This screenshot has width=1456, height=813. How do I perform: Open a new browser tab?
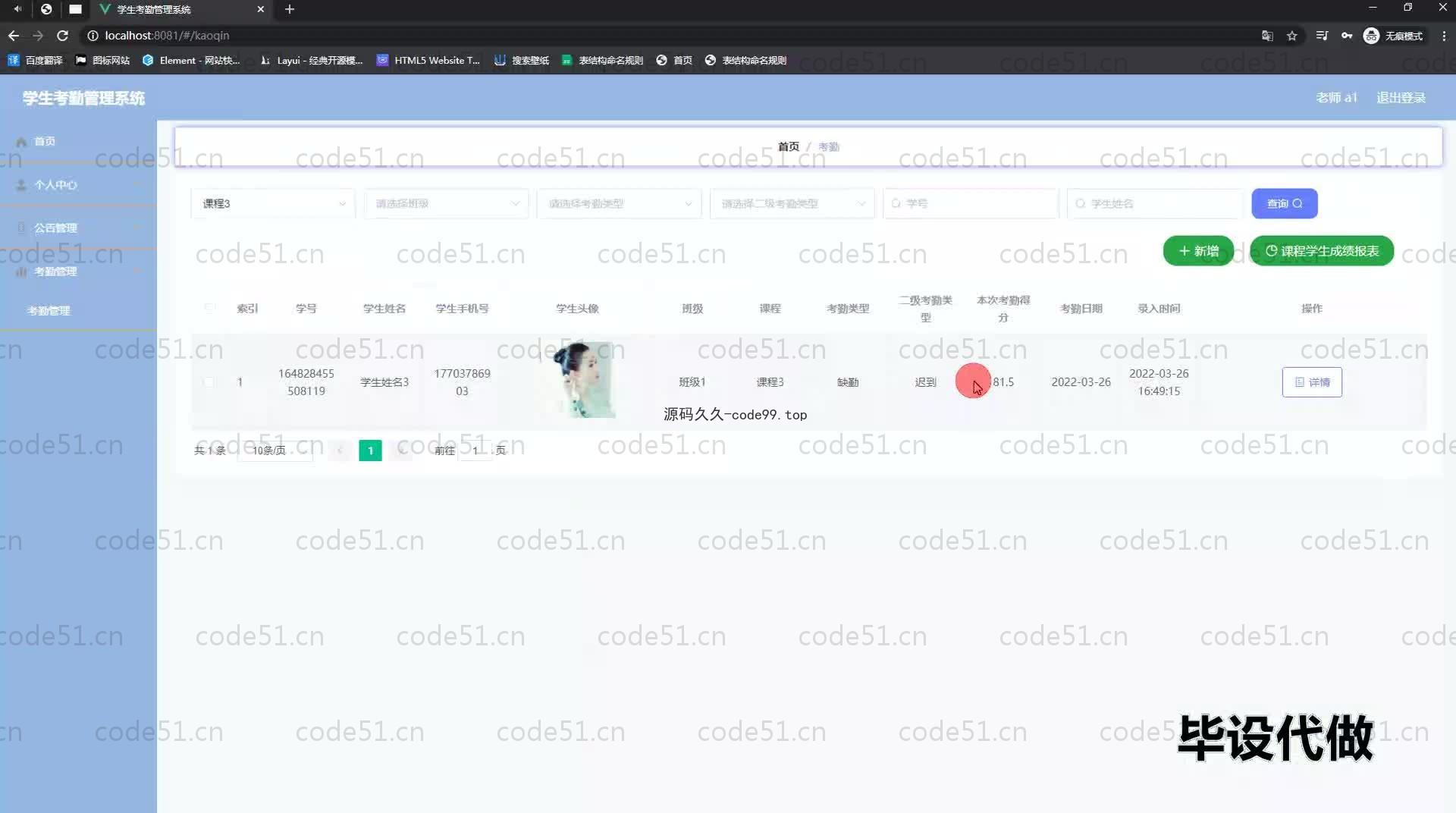point(290,9)
